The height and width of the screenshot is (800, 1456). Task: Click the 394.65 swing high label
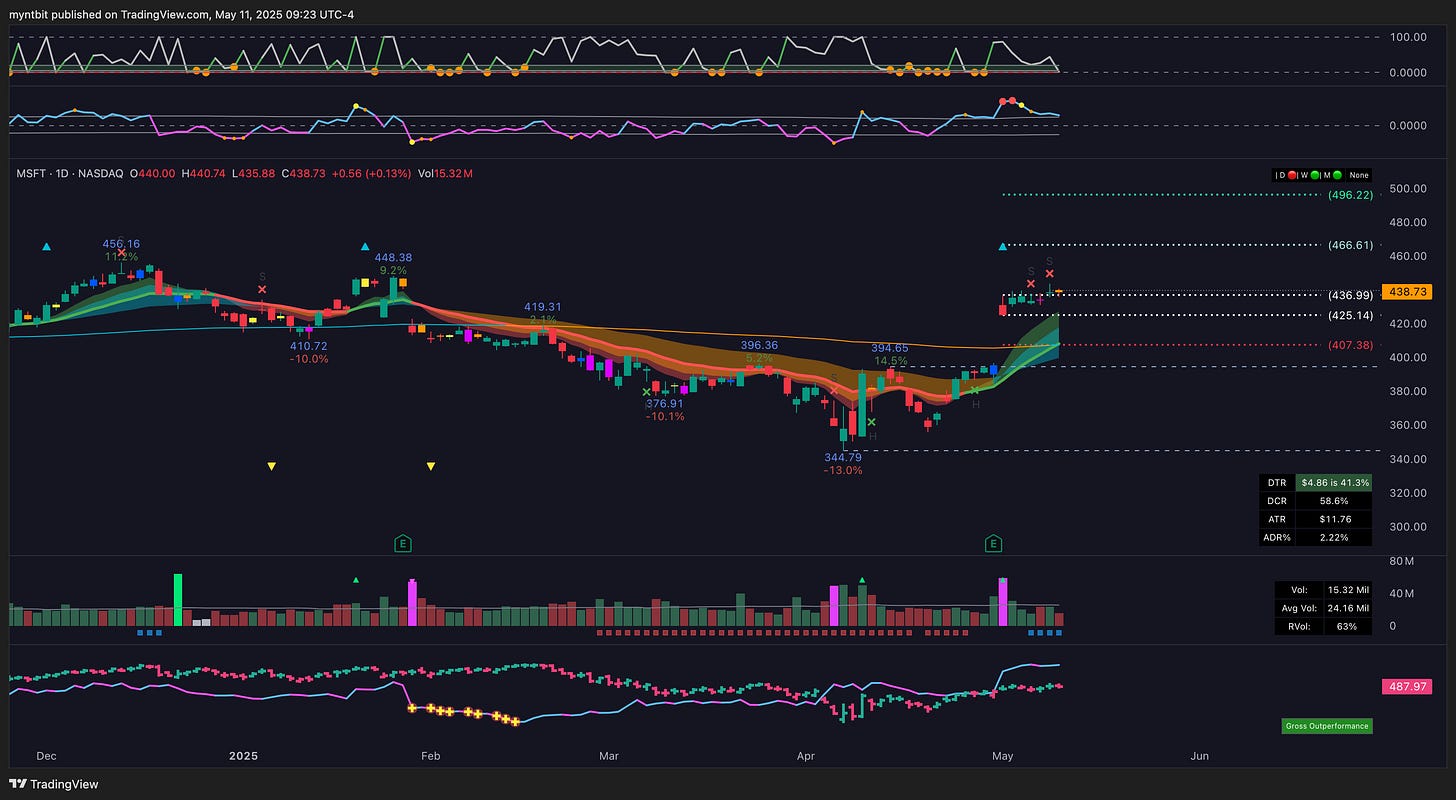pyautogui.click(x=890, y=348)
